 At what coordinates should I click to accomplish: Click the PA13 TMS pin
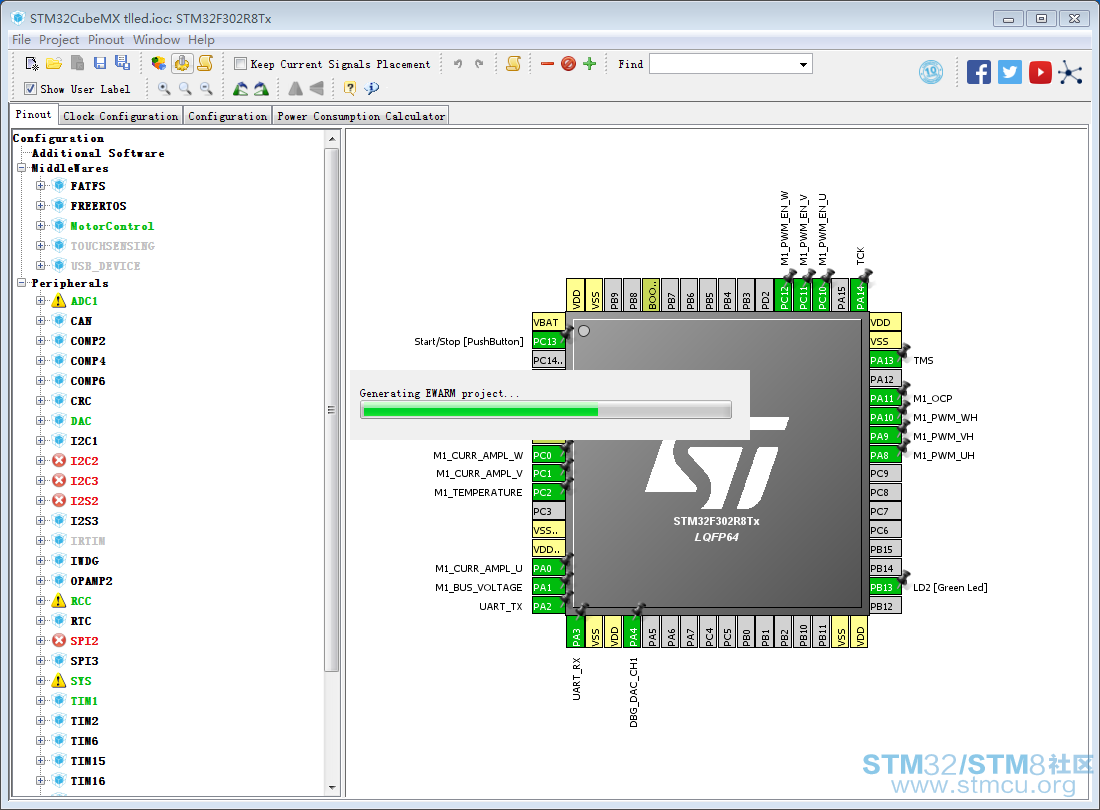885,360
